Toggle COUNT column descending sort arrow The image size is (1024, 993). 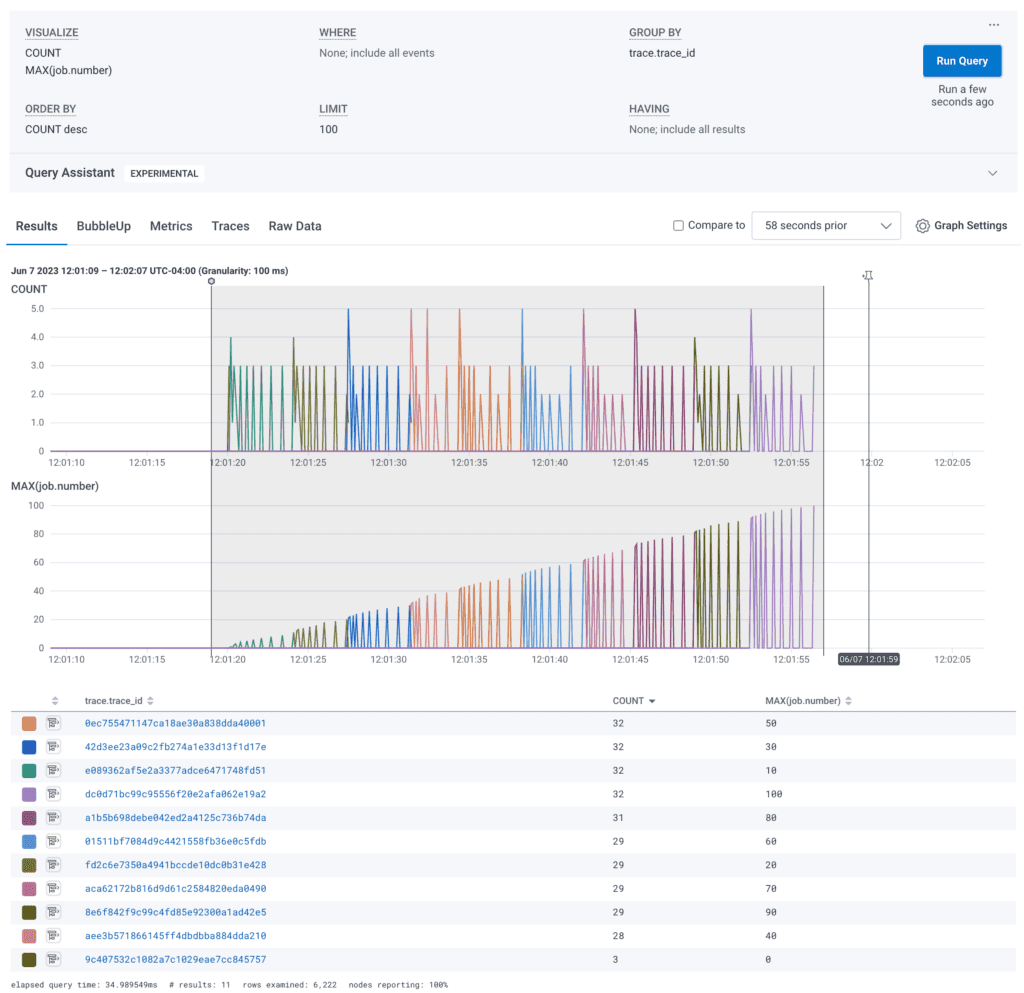[x=652, y=701]
